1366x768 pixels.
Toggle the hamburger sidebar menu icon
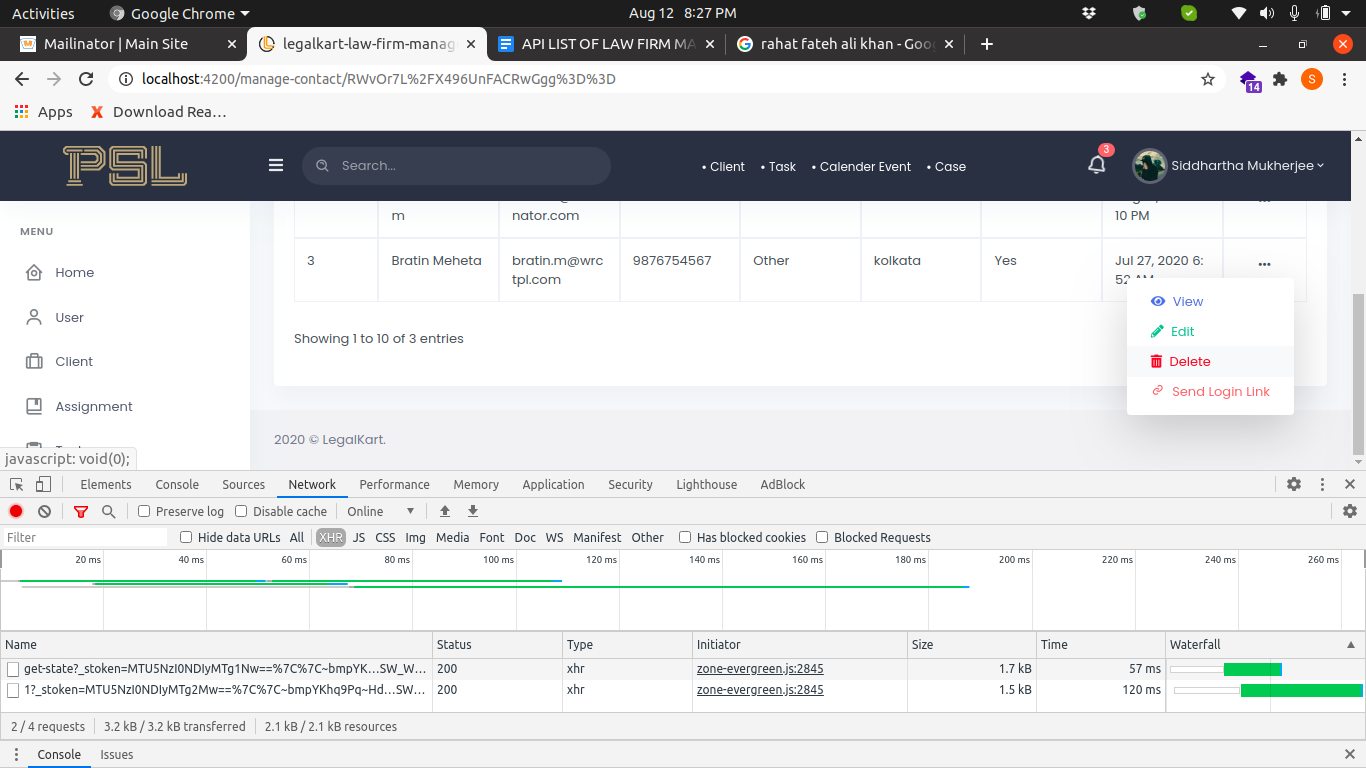point(276,166)
